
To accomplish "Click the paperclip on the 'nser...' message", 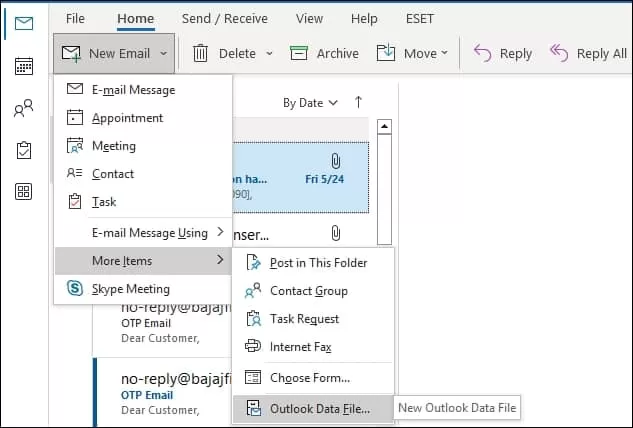I will click(335, 233).
